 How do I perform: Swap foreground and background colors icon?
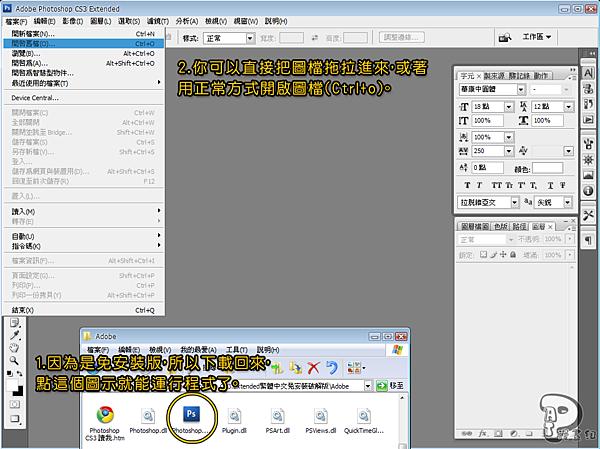coord(19,373)
